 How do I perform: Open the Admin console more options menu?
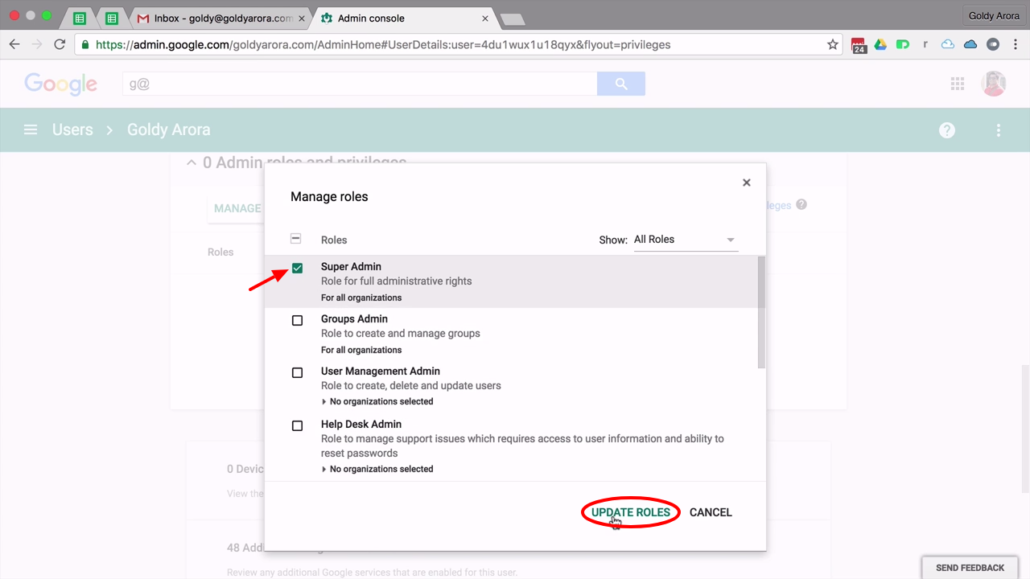point(998,130)
